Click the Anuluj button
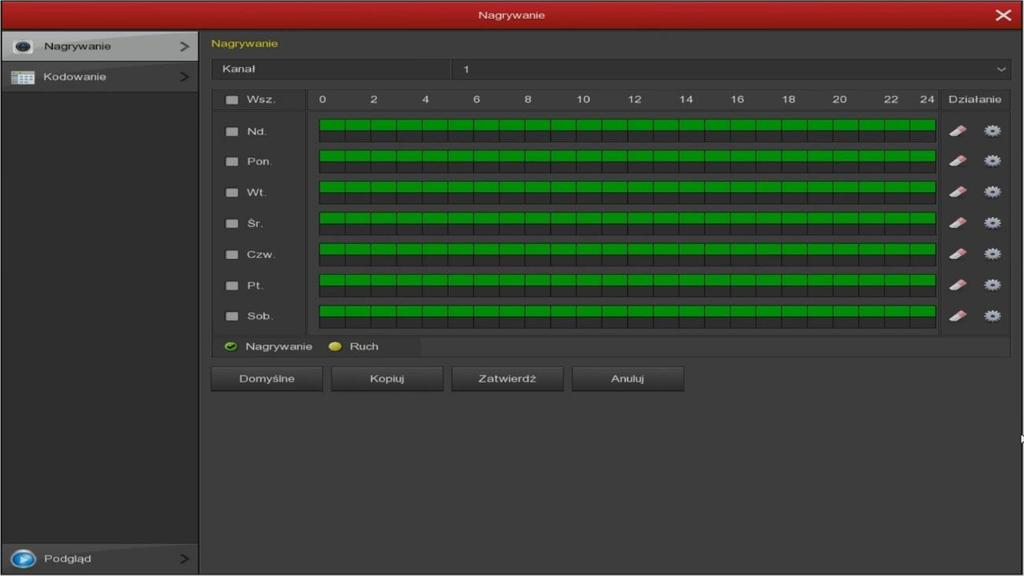Screen dimensions: 1024x576 coord(628,379)
